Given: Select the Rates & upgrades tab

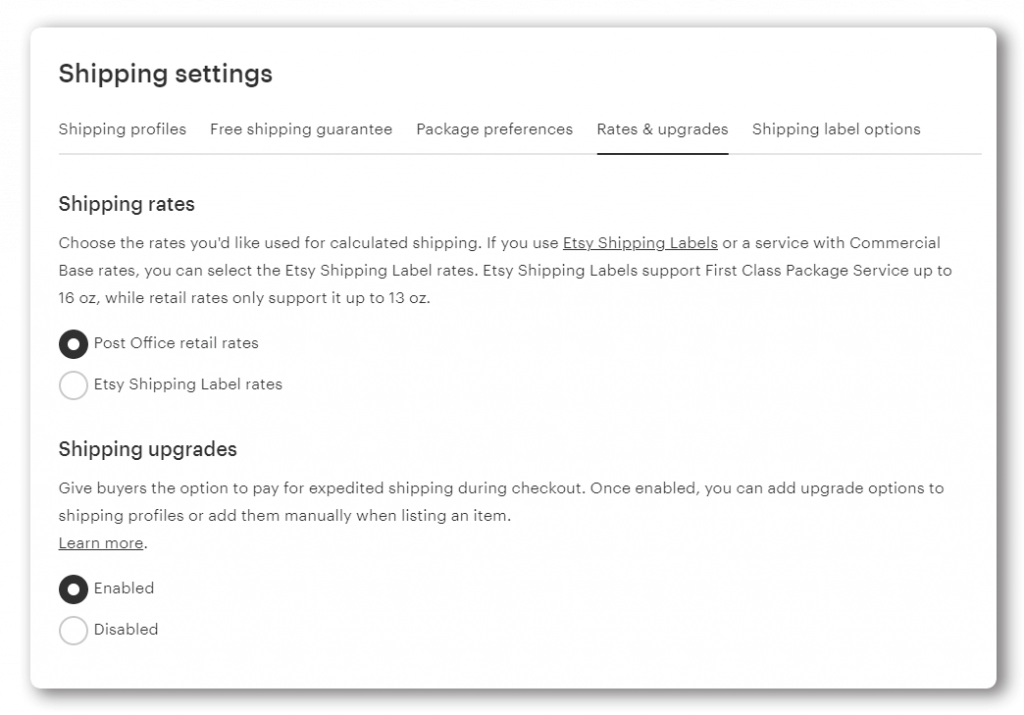Looking at the screenshot, I should pyautogui.click(x=662, y=129).
